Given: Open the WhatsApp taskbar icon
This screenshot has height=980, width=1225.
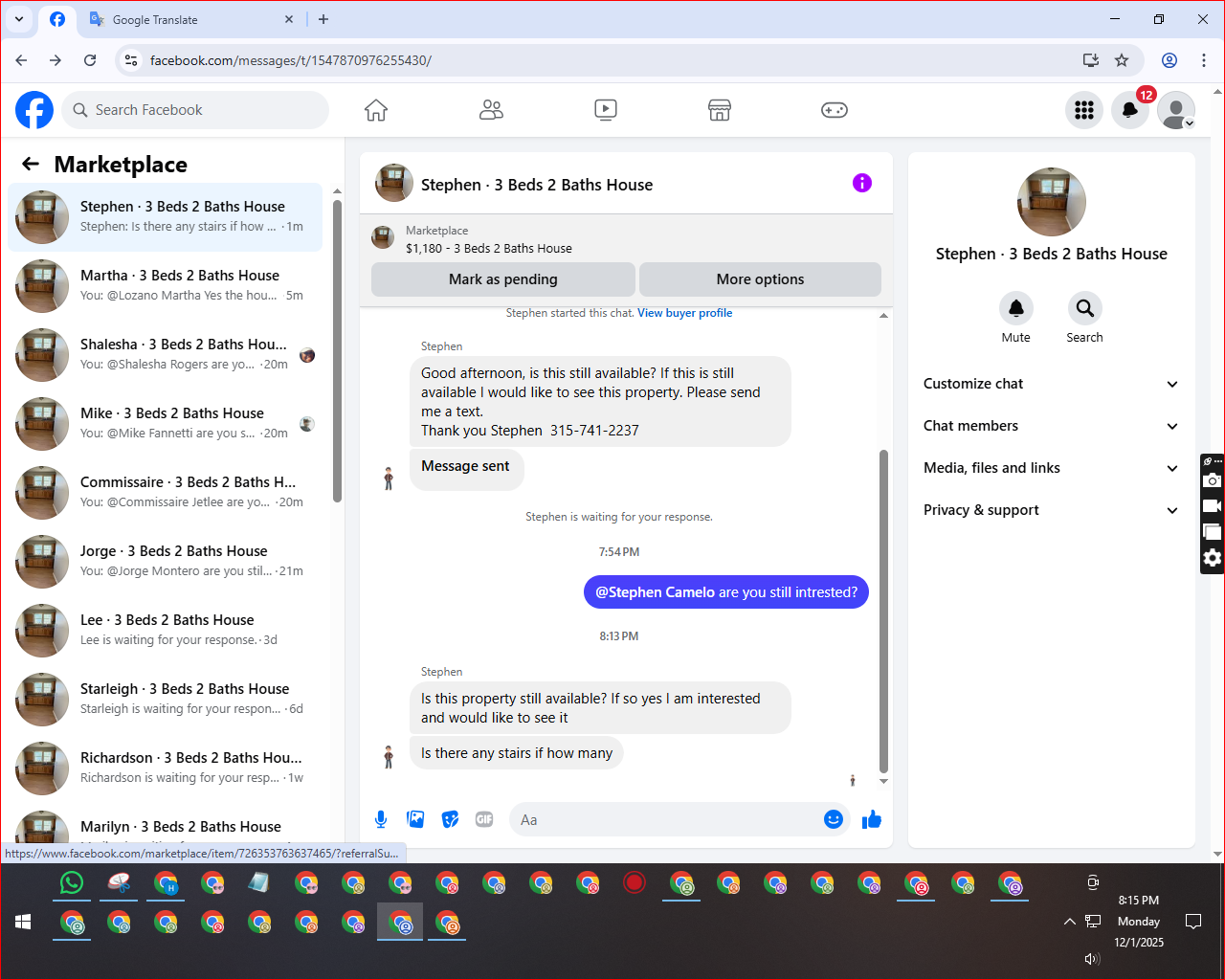Looking at the screenshot, I should pyautogui.click(x=72, y=882).
